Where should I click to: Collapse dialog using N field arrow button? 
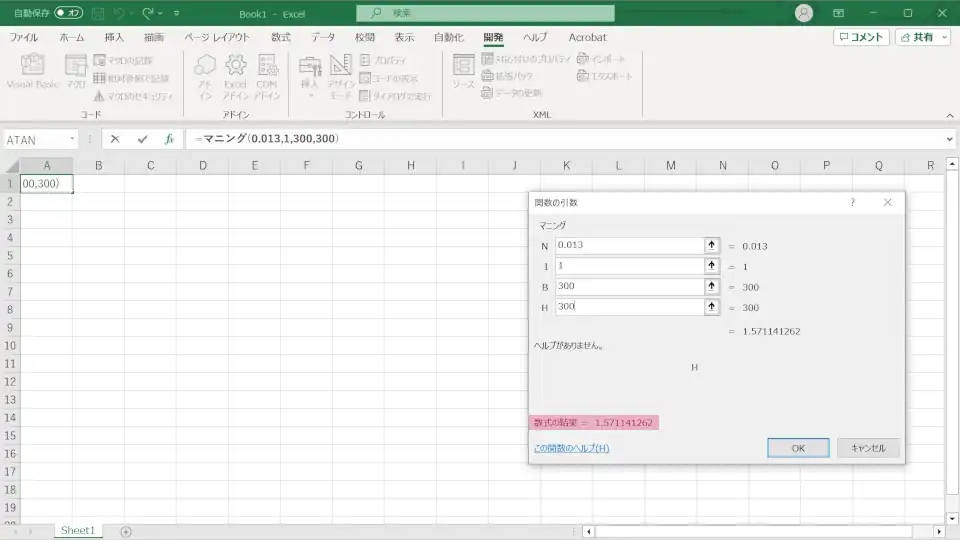click(x=712, y=246)
